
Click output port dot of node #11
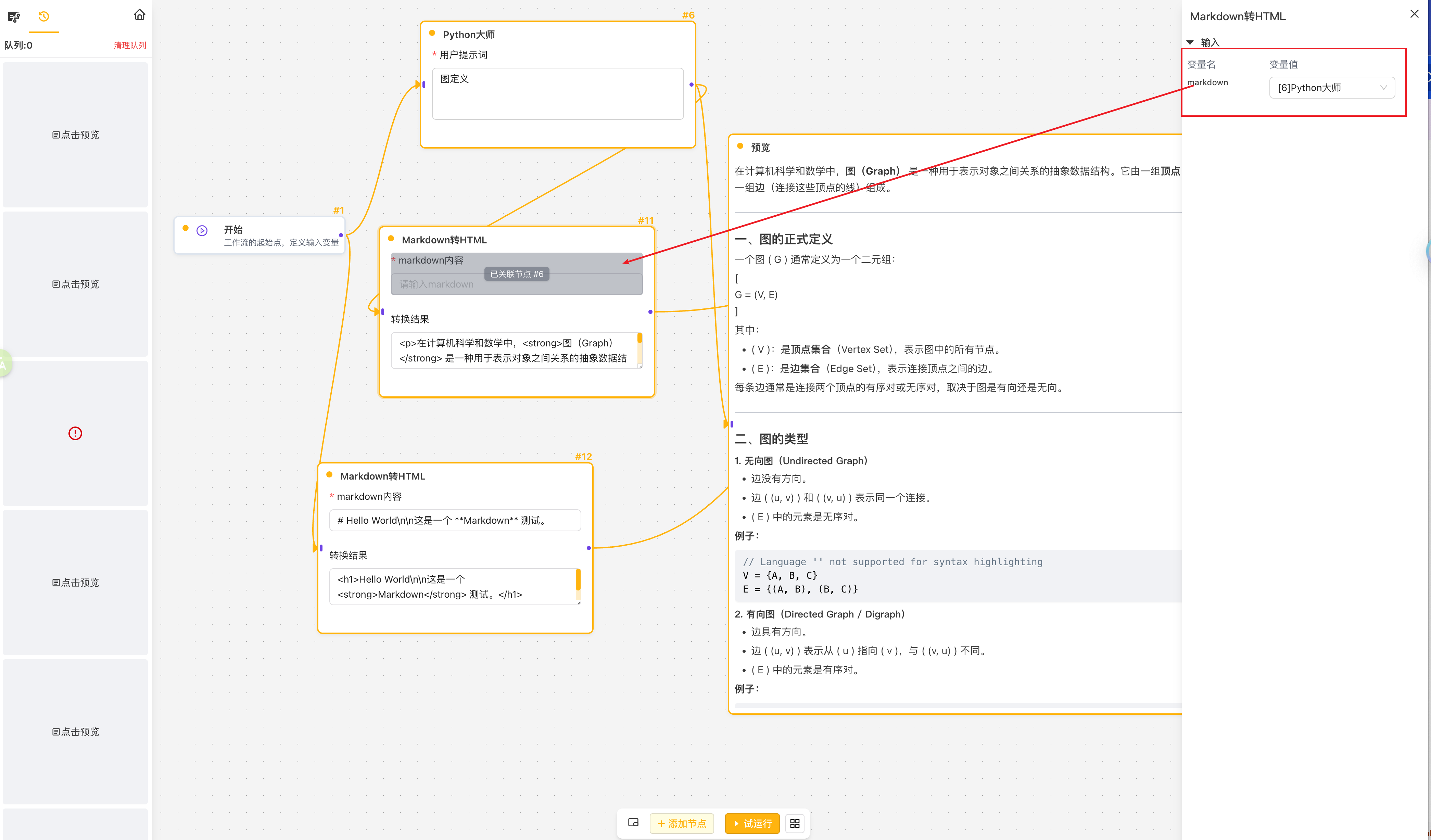650,312
